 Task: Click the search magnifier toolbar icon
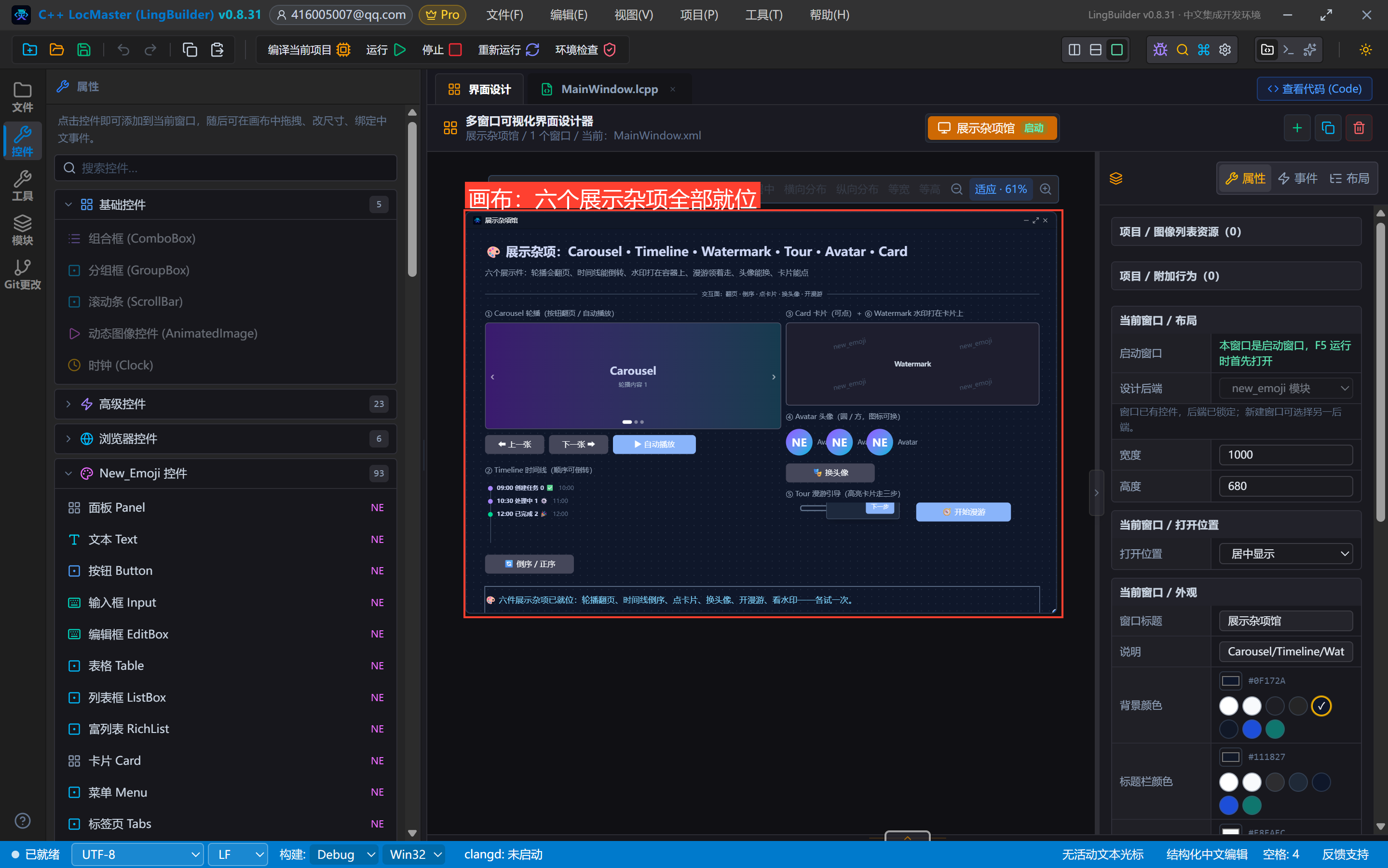(1182, 50)
